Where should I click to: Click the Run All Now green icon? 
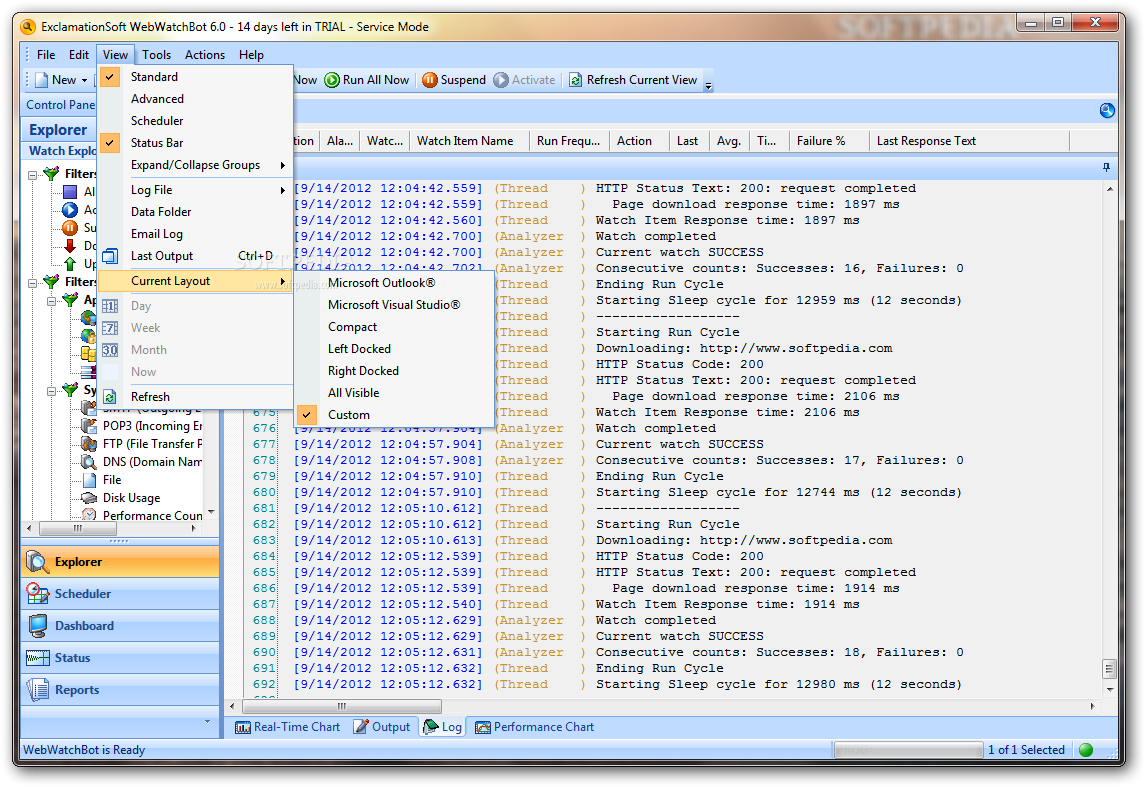coord(332,80)
